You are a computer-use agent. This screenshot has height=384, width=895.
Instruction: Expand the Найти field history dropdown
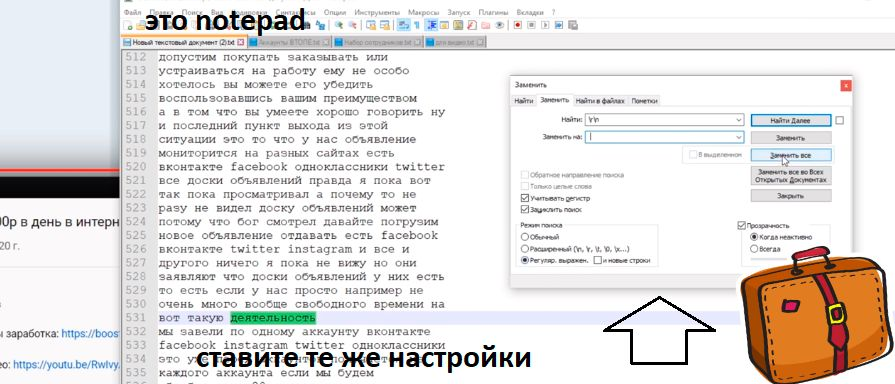[x=739, y=120]
